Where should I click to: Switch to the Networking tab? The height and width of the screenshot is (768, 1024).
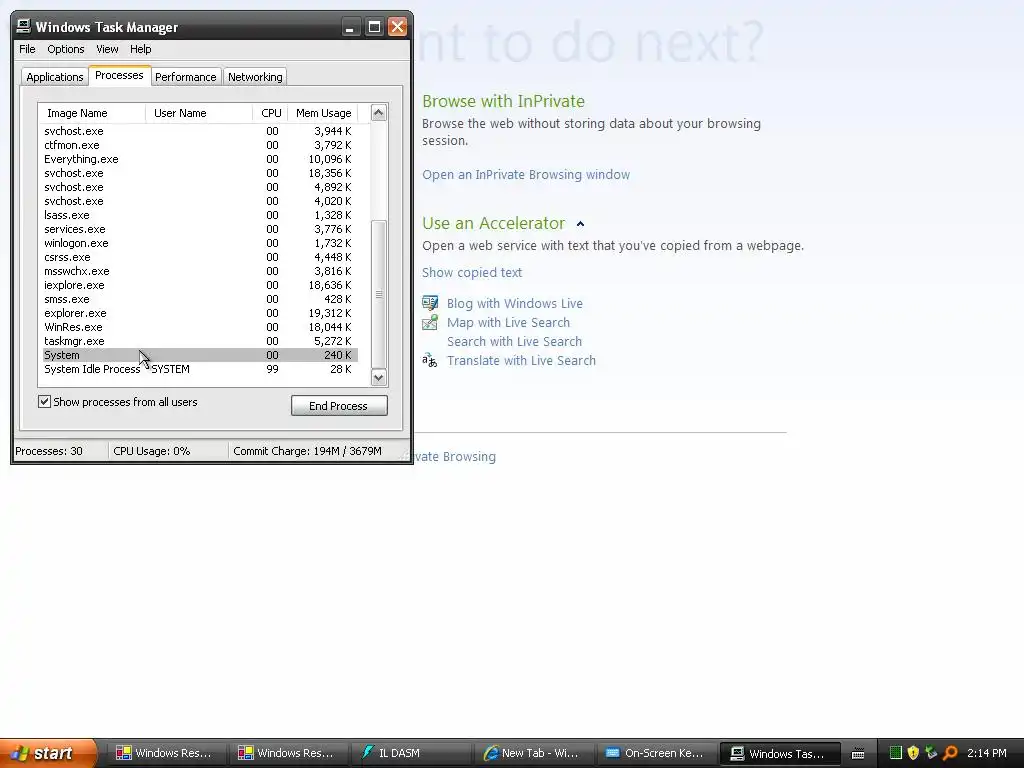pyautogui.click(x=255, y=77)
